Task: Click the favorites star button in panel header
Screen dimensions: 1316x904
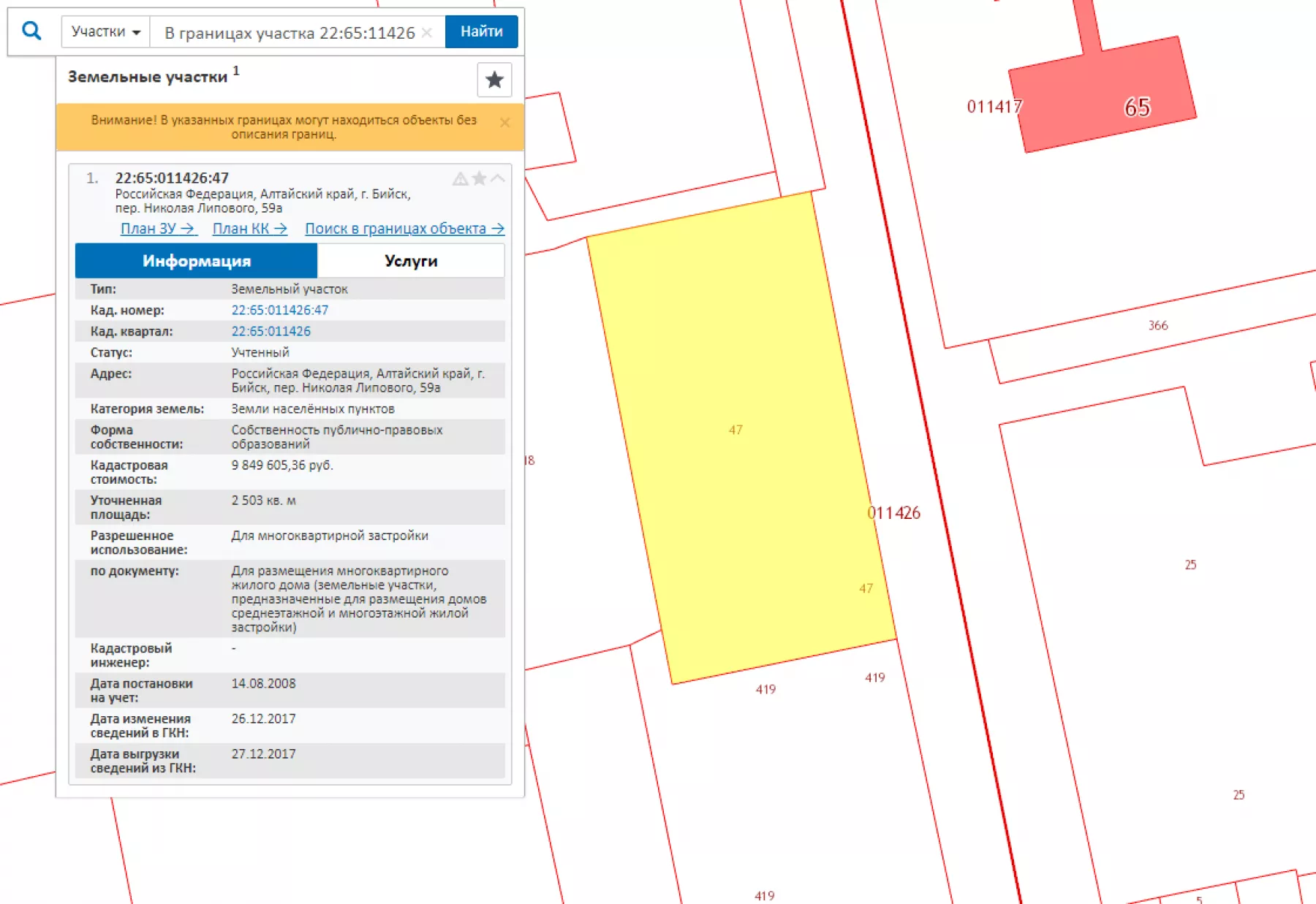Action: [x=494, y=80]
